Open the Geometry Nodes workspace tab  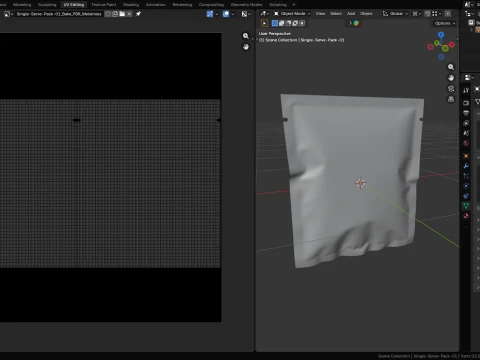click(247, 5)
